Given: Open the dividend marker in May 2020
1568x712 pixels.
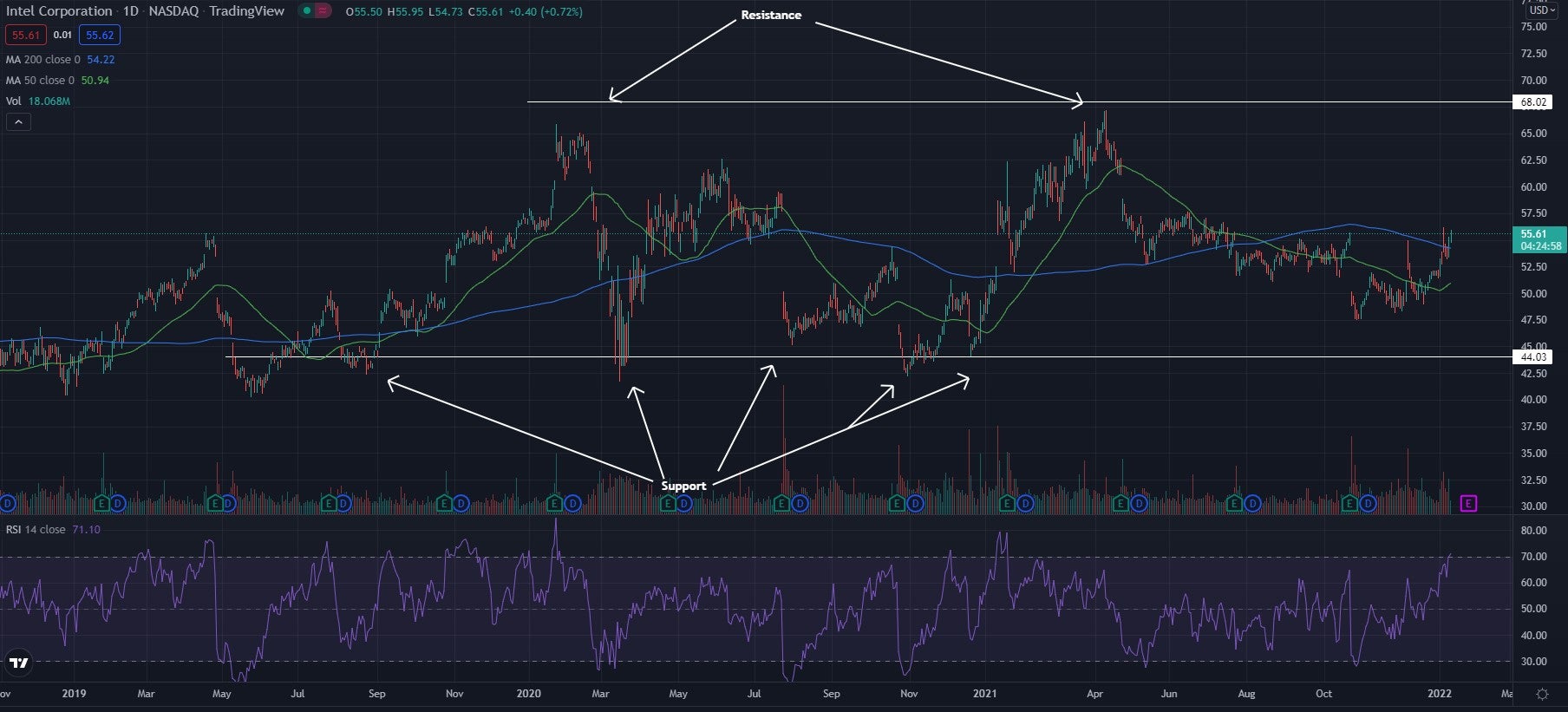Looking at the screenshot, I should pos(684,503).
